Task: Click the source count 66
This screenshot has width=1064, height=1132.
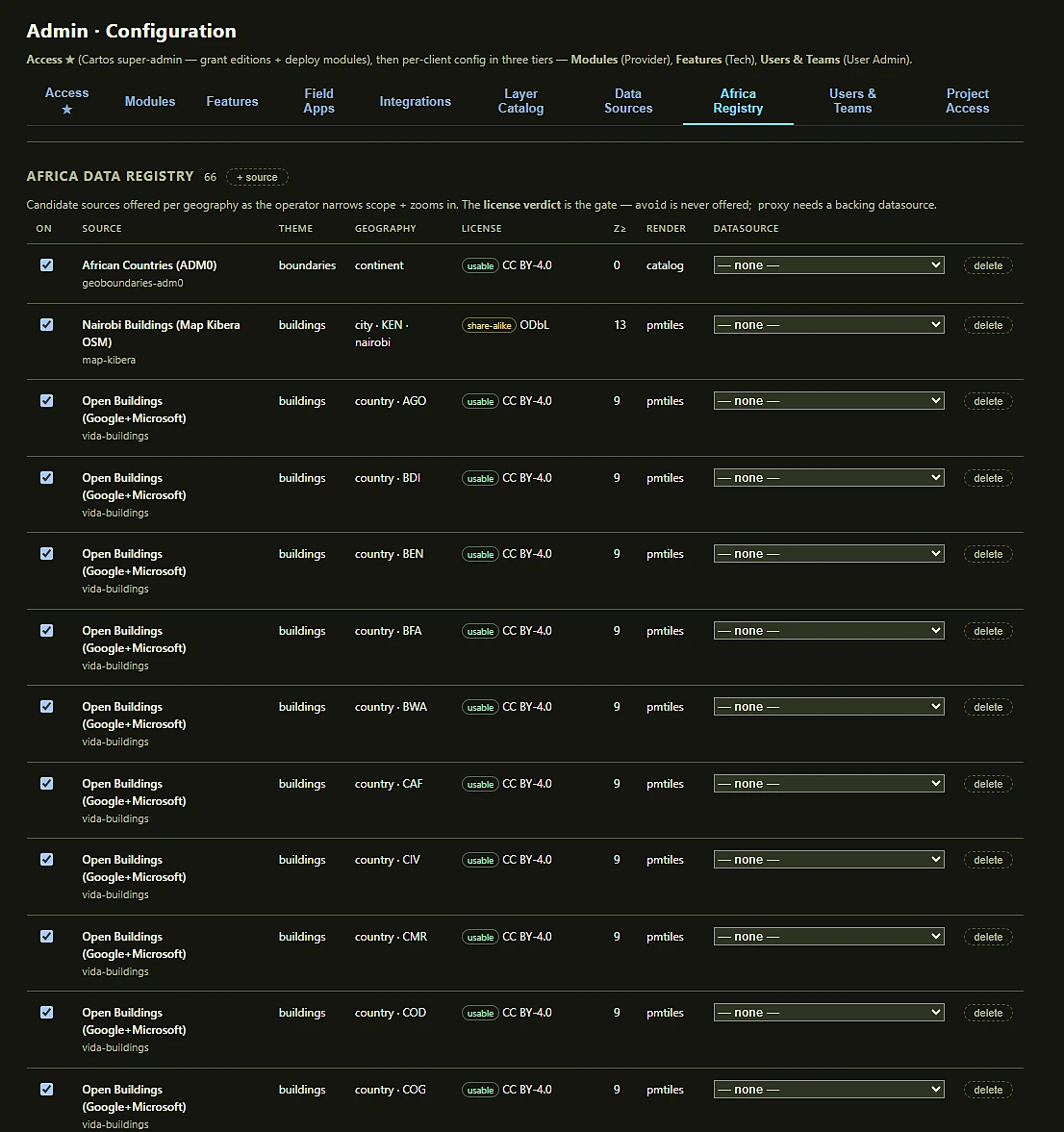Action: point(210,177)
